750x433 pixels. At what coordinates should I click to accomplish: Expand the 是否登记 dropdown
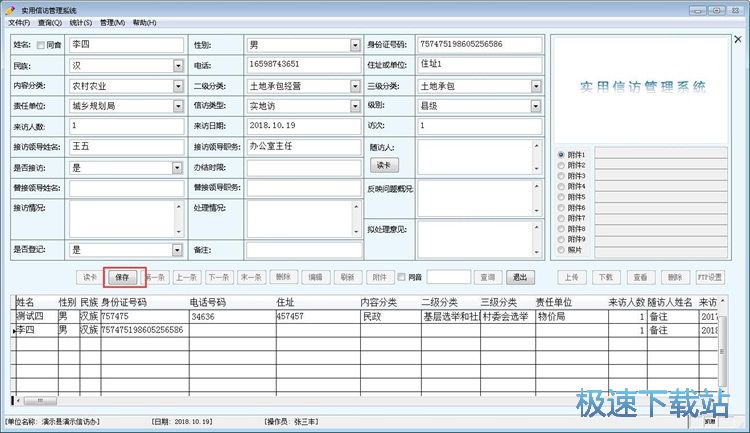[x=177, y=250]
